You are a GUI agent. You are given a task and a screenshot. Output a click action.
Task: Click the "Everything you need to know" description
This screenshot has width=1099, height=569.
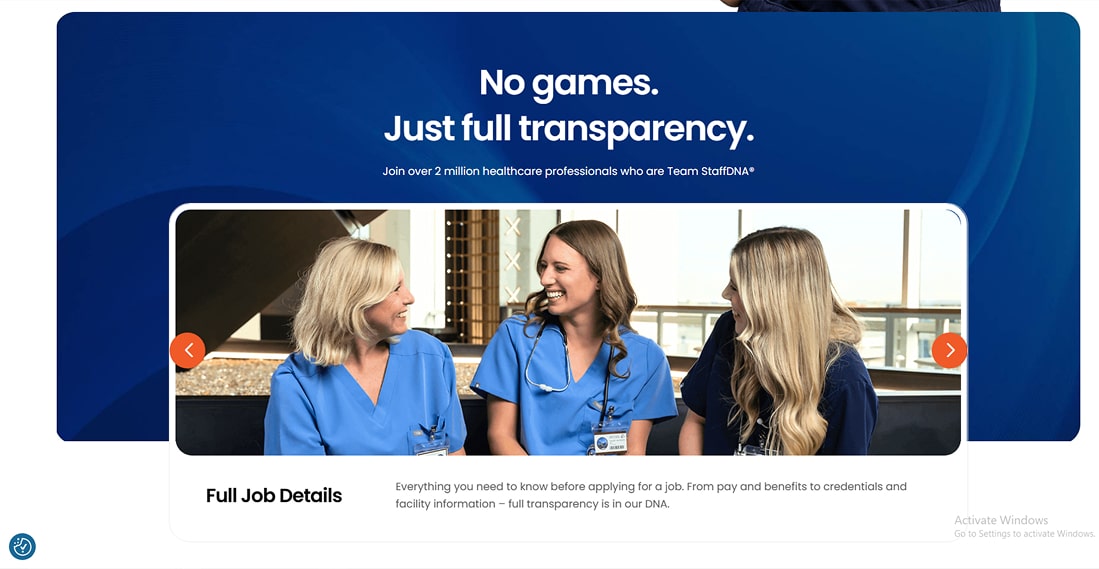pos(651,495)
